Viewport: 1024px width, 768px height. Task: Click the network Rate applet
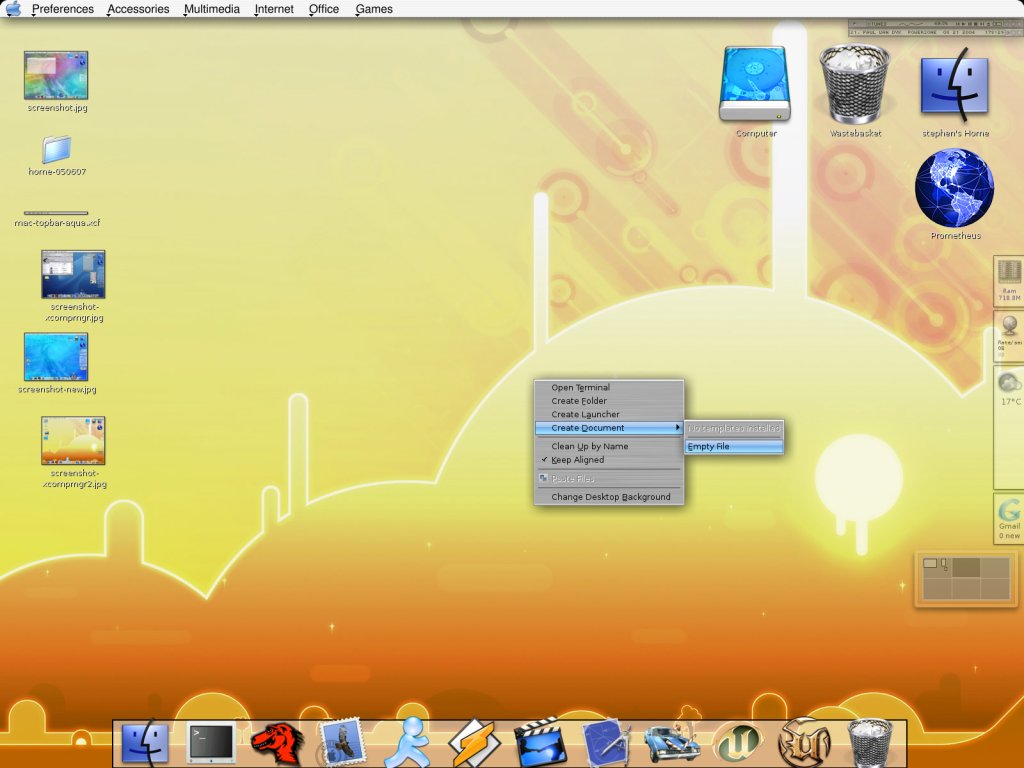point(1009,336)
